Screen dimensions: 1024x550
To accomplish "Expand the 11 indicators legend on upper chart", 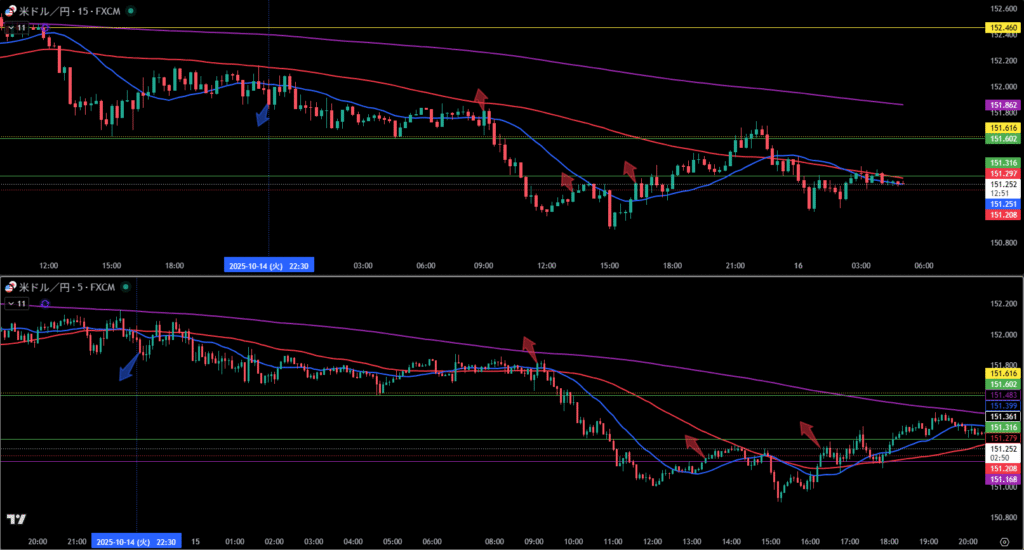I will click(16, 27).
